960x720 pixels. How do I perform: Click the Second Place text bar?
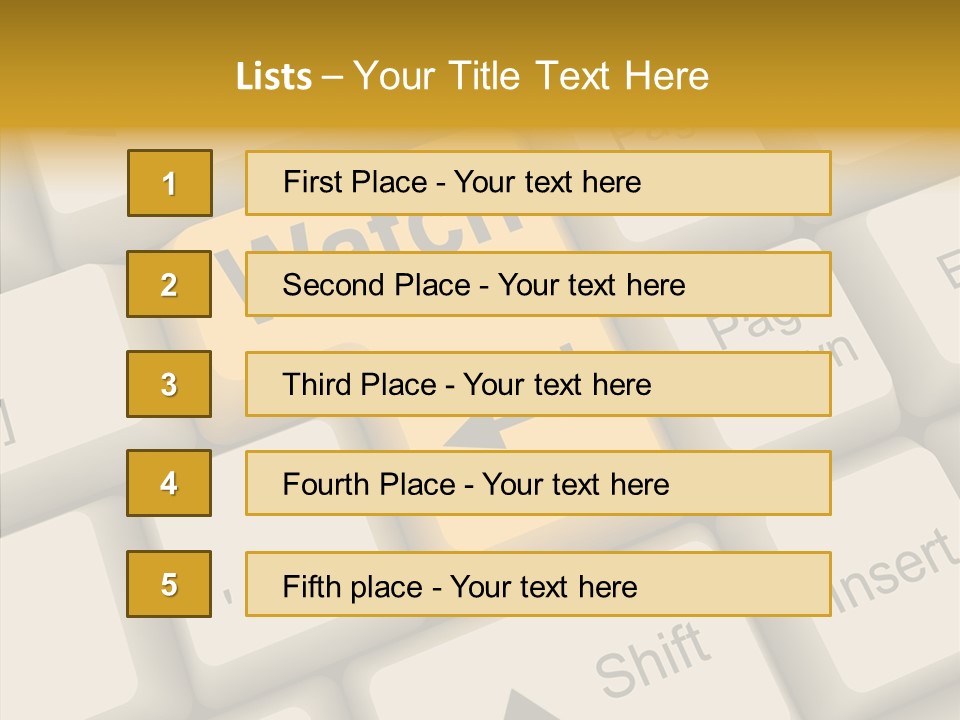click(x=538, y=284)
